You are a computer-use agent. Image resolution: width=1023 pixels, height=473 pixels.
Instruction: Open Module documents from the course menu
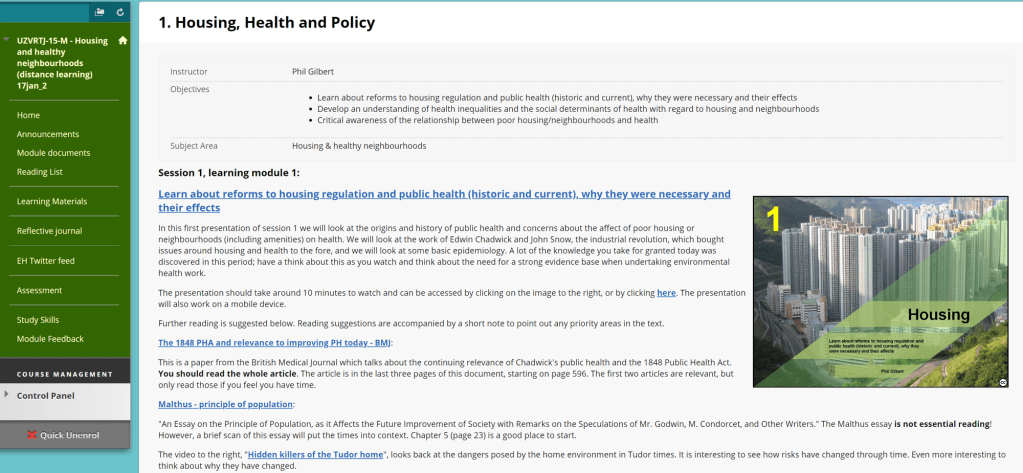tap(53, 153)
